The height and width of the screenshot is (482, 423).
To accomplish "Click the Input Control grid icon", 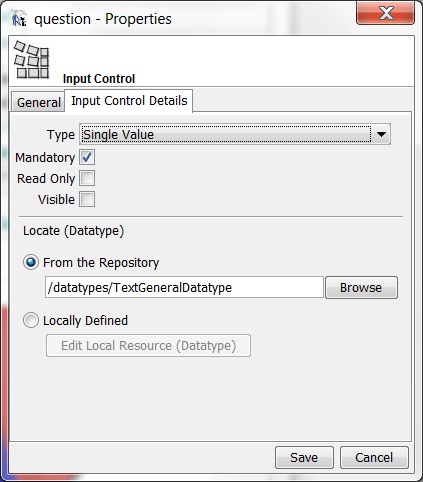I will click(32, 60).
